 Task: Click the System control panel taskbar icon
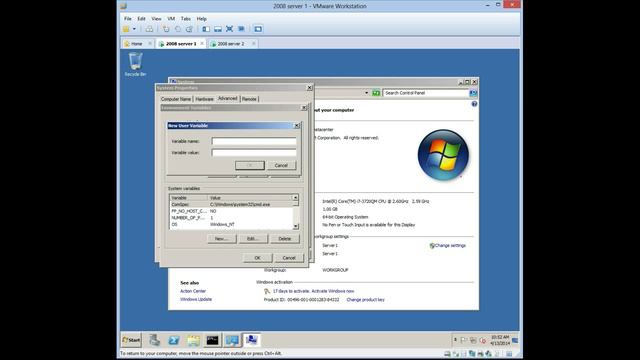252,340
